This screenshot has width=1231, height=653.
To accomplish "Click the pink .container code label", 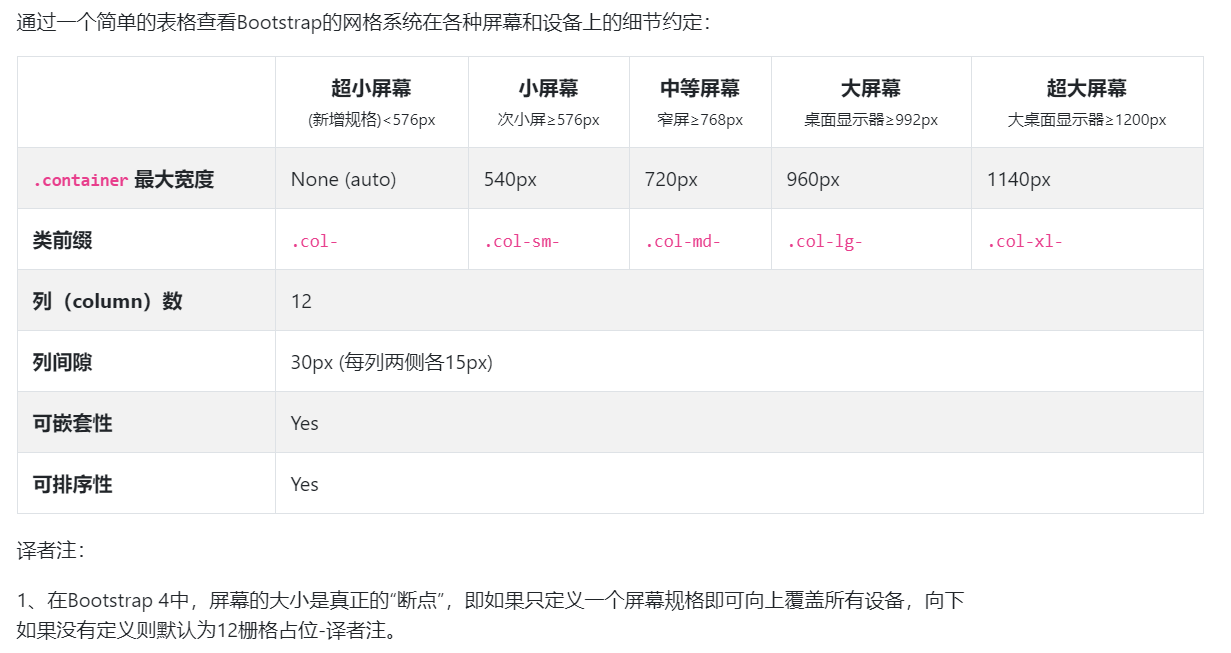I will point(80,181).
